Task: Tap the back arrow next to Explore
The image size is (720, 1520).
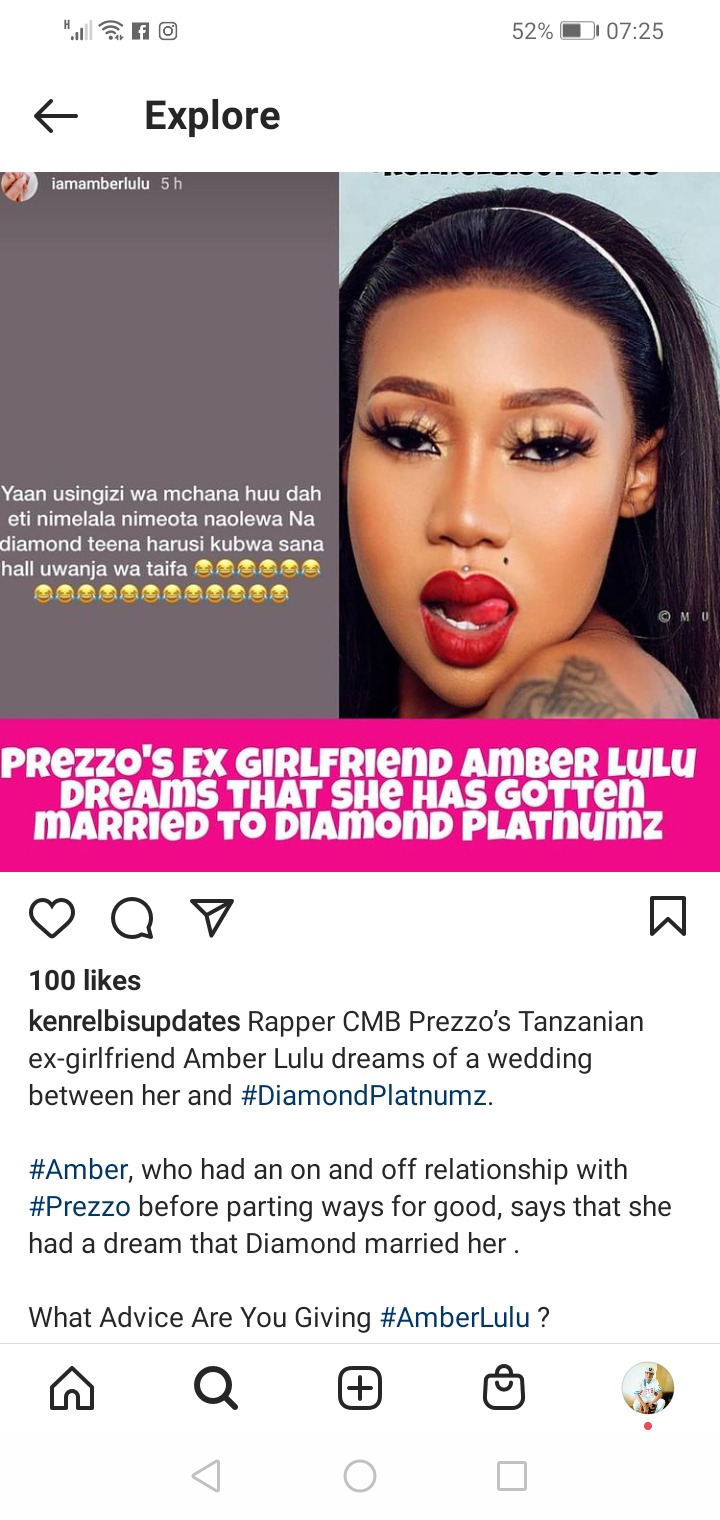Action: (55, 116)
